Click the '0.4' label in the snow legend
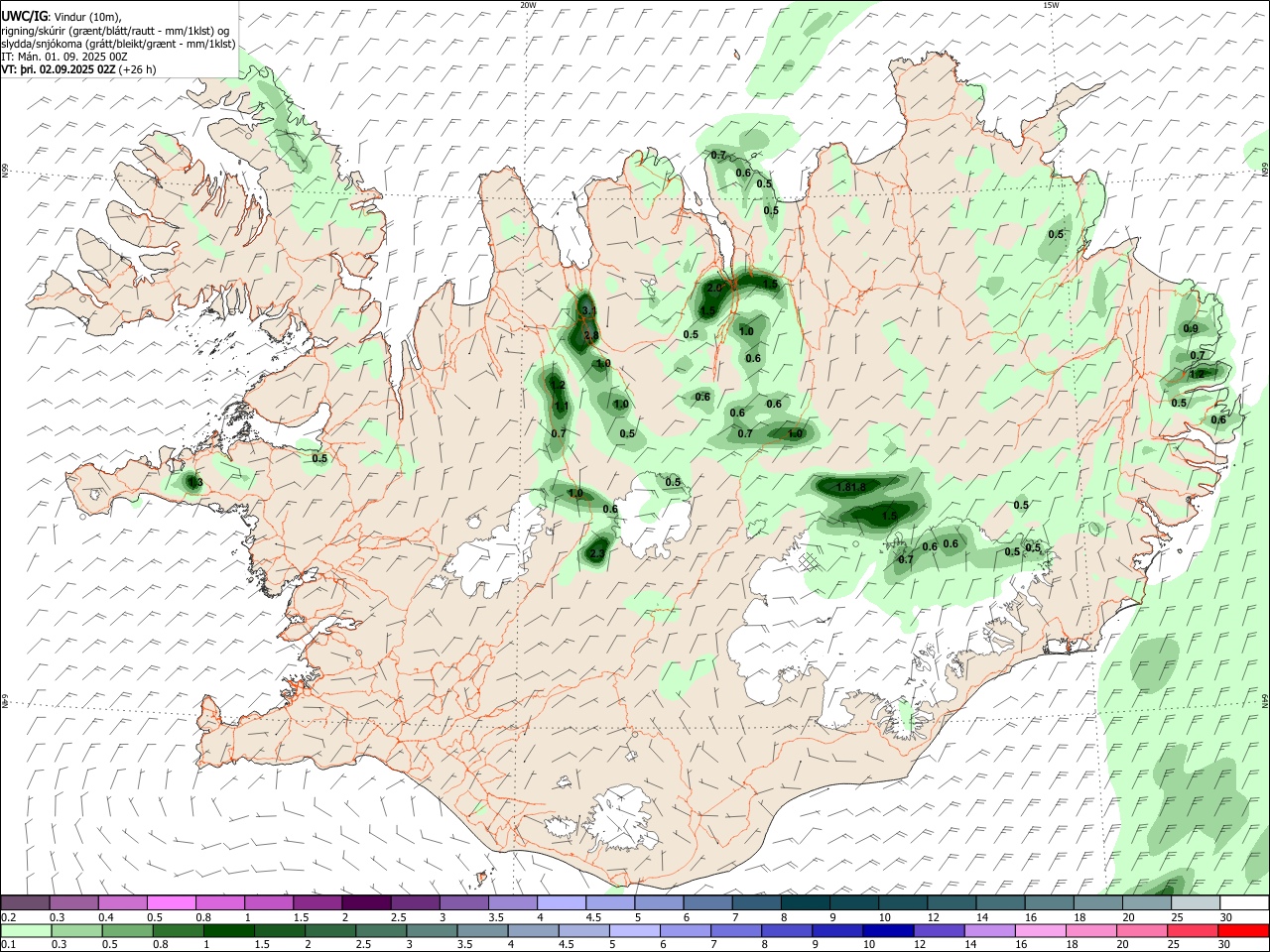This screenshot has height=952, width=1270. point(106,917)
